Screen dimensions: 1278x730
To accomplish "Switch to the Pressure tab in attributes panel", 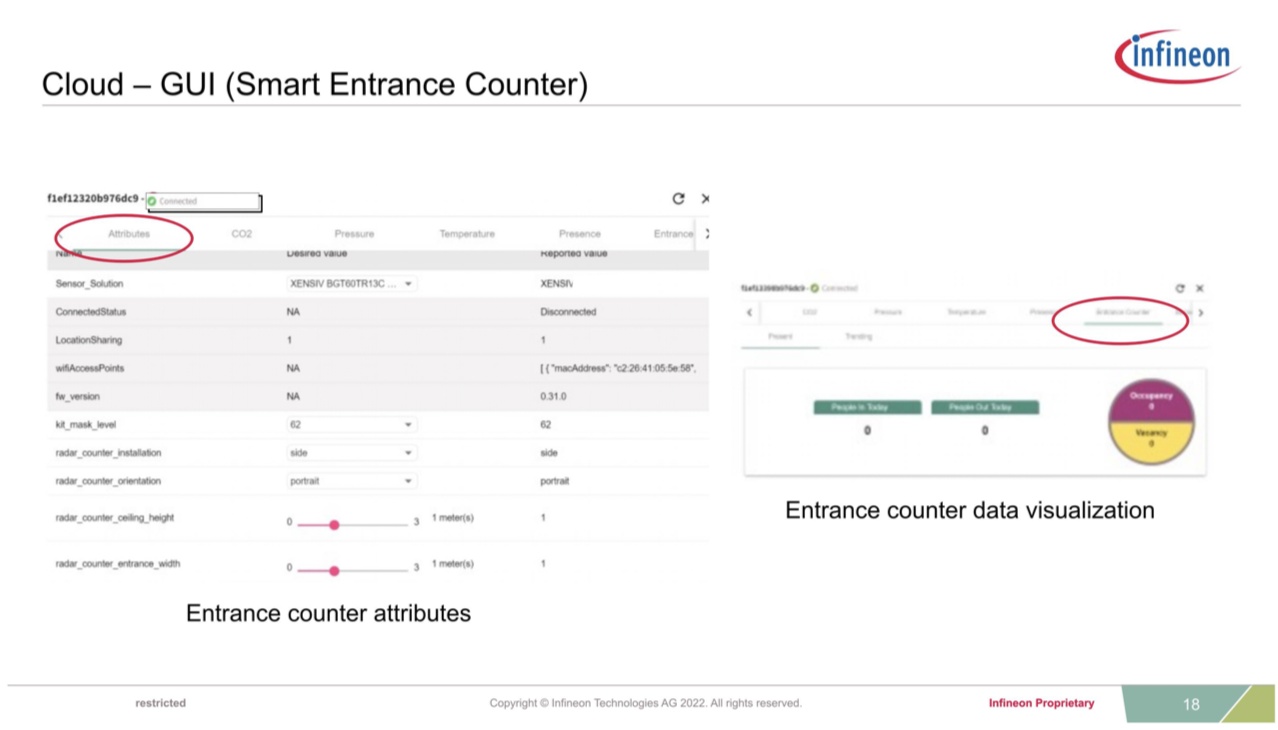I will click(x=354, y=234).
